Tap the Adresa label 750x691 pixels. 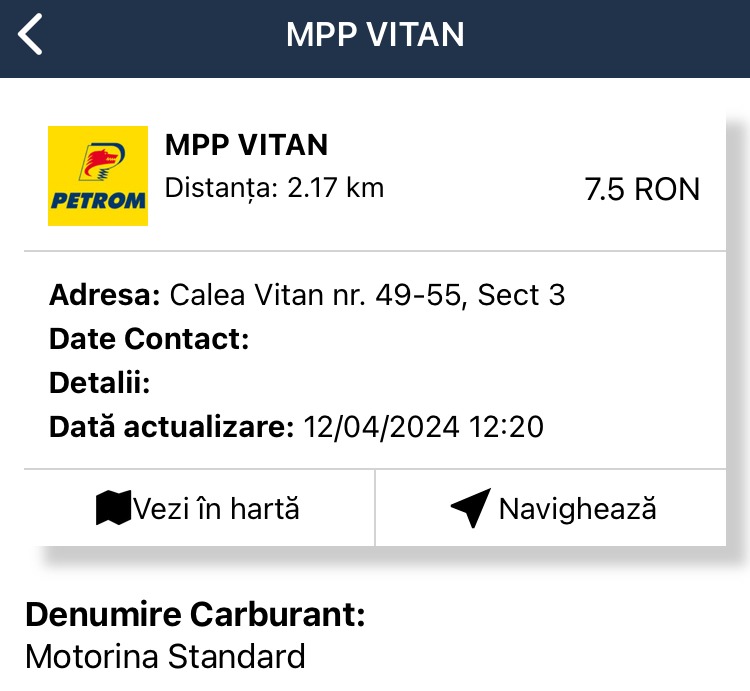click(x=105, y=295)
